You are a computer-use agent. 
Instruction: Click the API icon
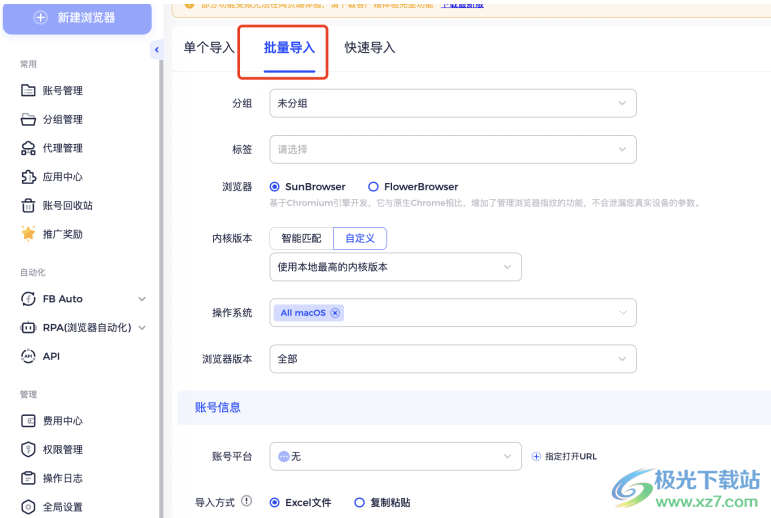point(28,356)
